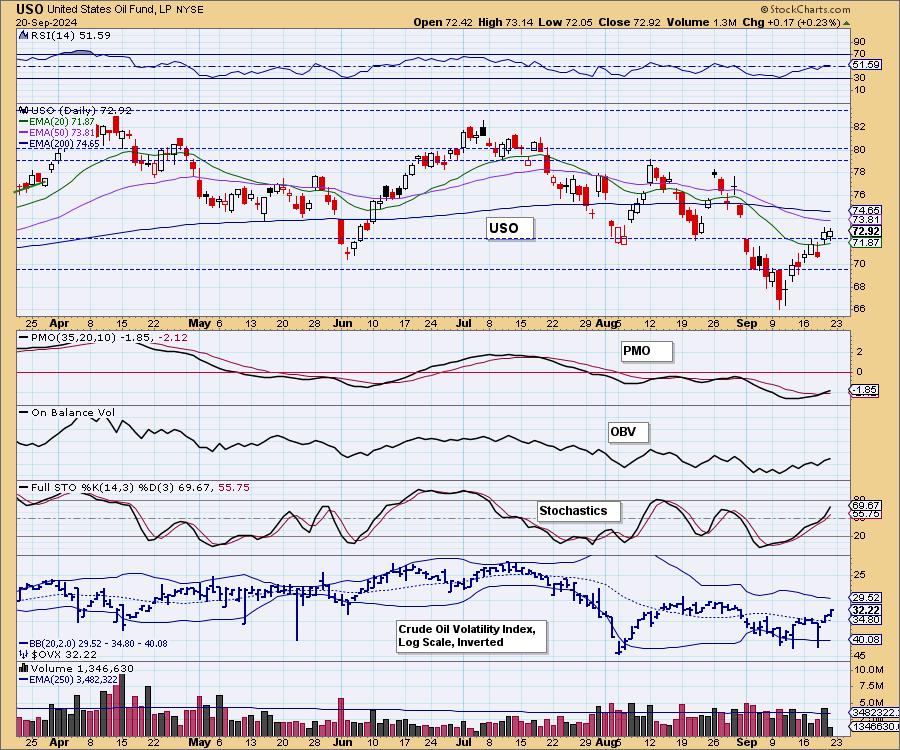Click the Volume 1.3M header value
Viewport: 900px width, 750px height.
point(701,22)
